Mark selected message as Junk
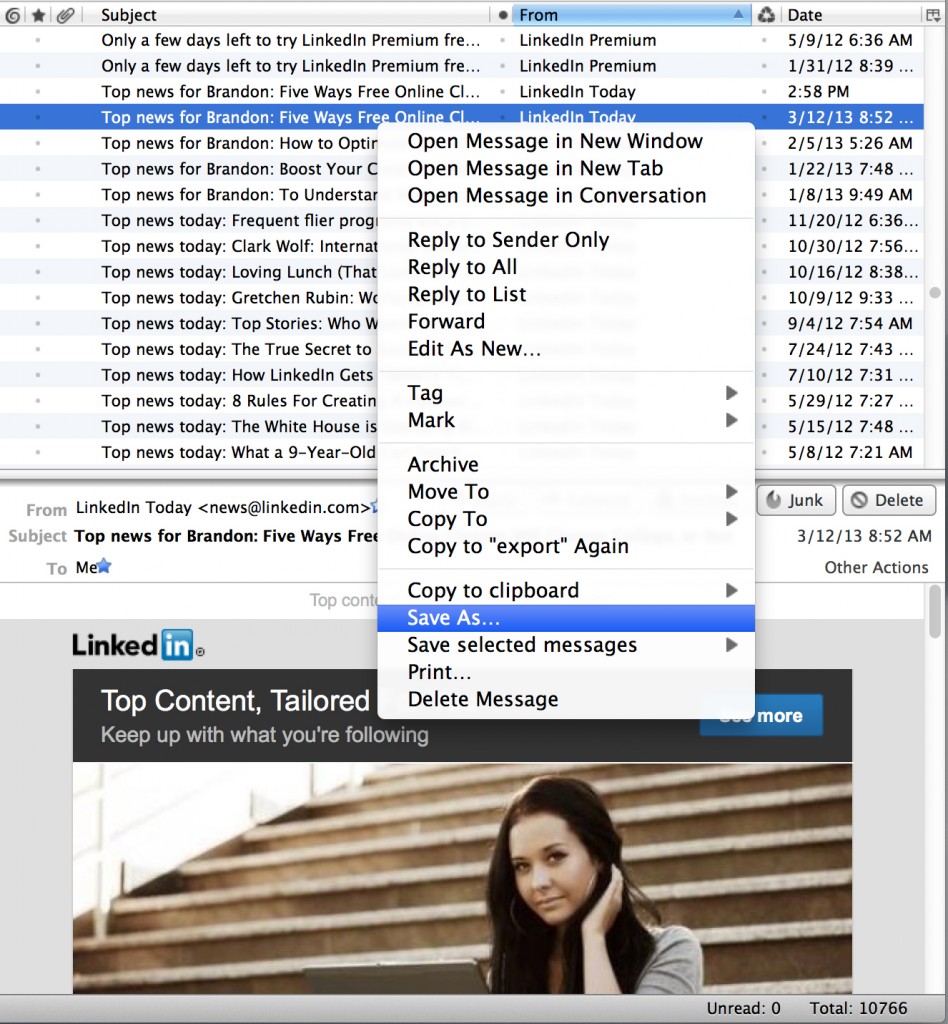The height and width of the screenshot is (1024, 948). pyautogui.click(x=796, y=500)
